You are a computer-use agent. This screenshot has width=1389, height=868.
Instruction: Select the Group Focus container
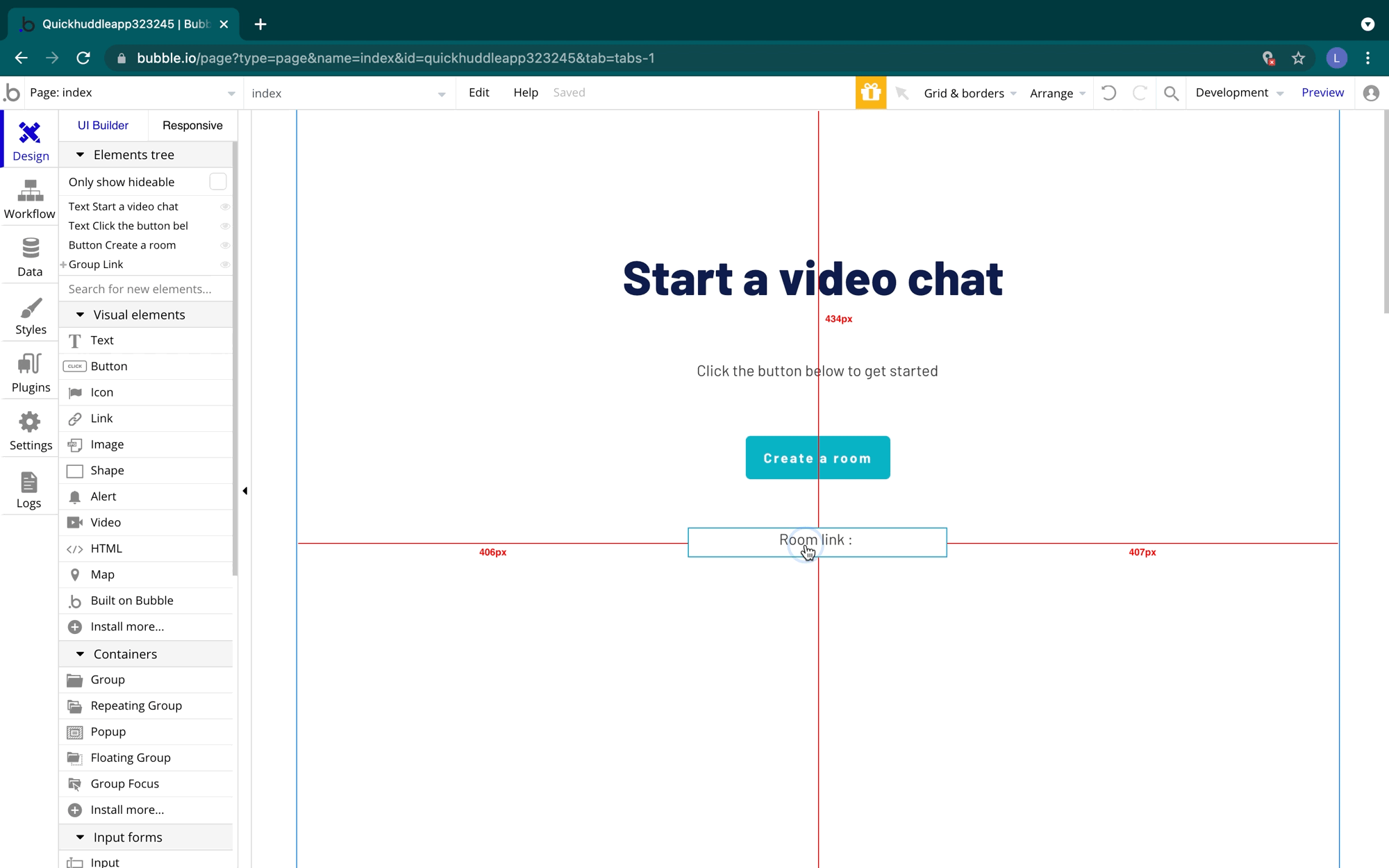coord(146,784)
